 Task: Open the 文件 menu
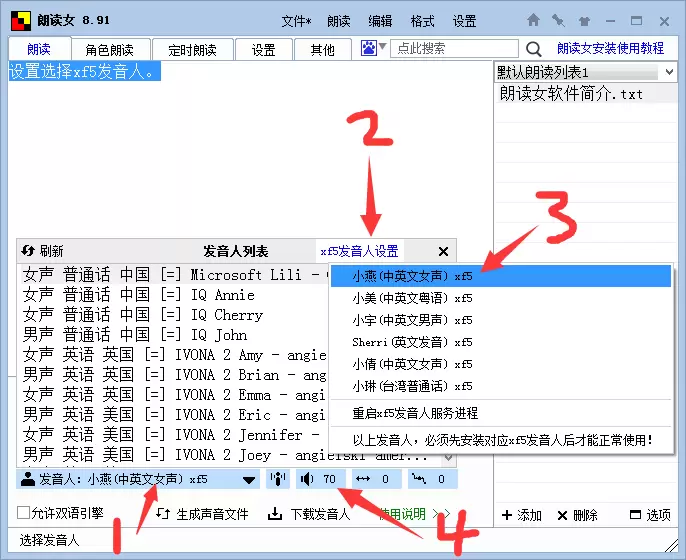tap(296, 21)
